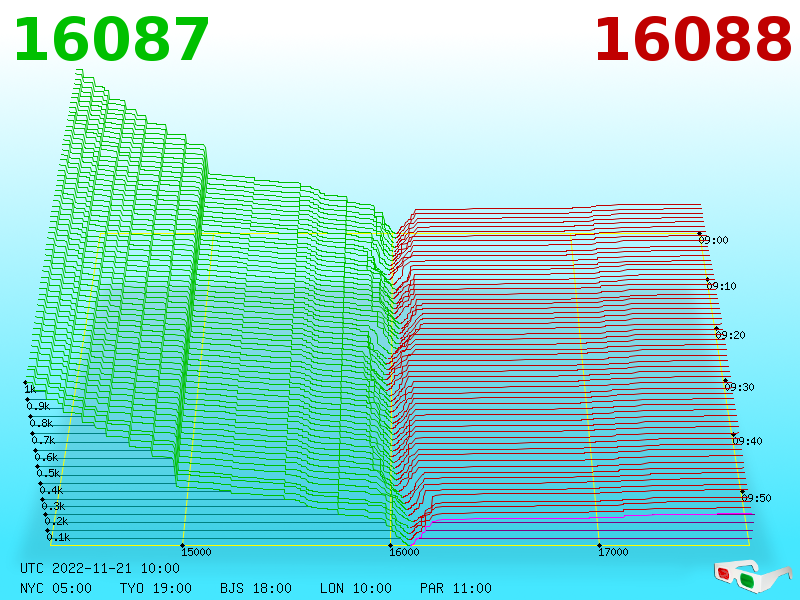The image size is (800, 600).
Task: Click the 0.3k depth axis label
Action: [x=53, y=506]
